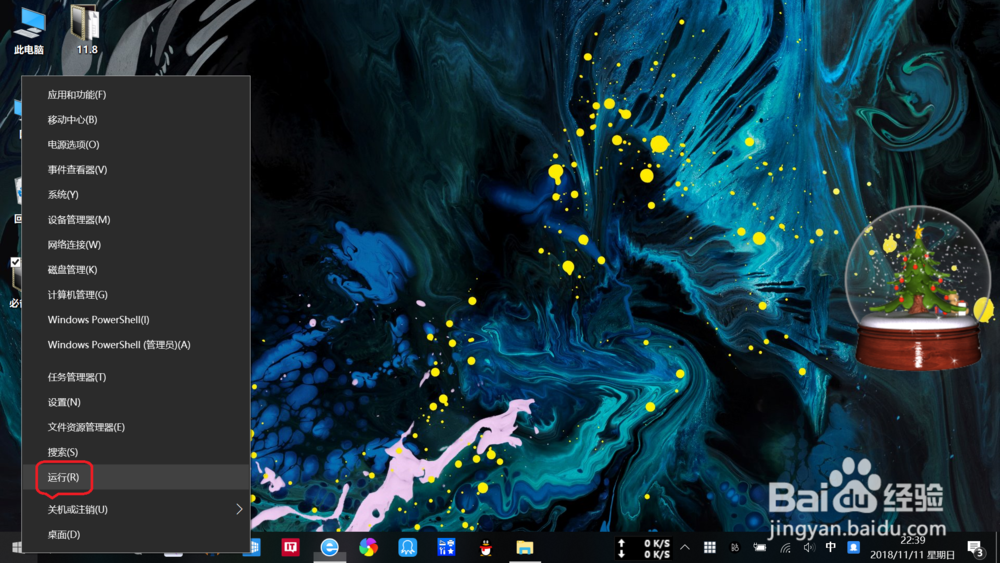The height and width of the screenshot is (563, 1000).
Task: Select 网络连接(W)
Action: click(136, 244)
